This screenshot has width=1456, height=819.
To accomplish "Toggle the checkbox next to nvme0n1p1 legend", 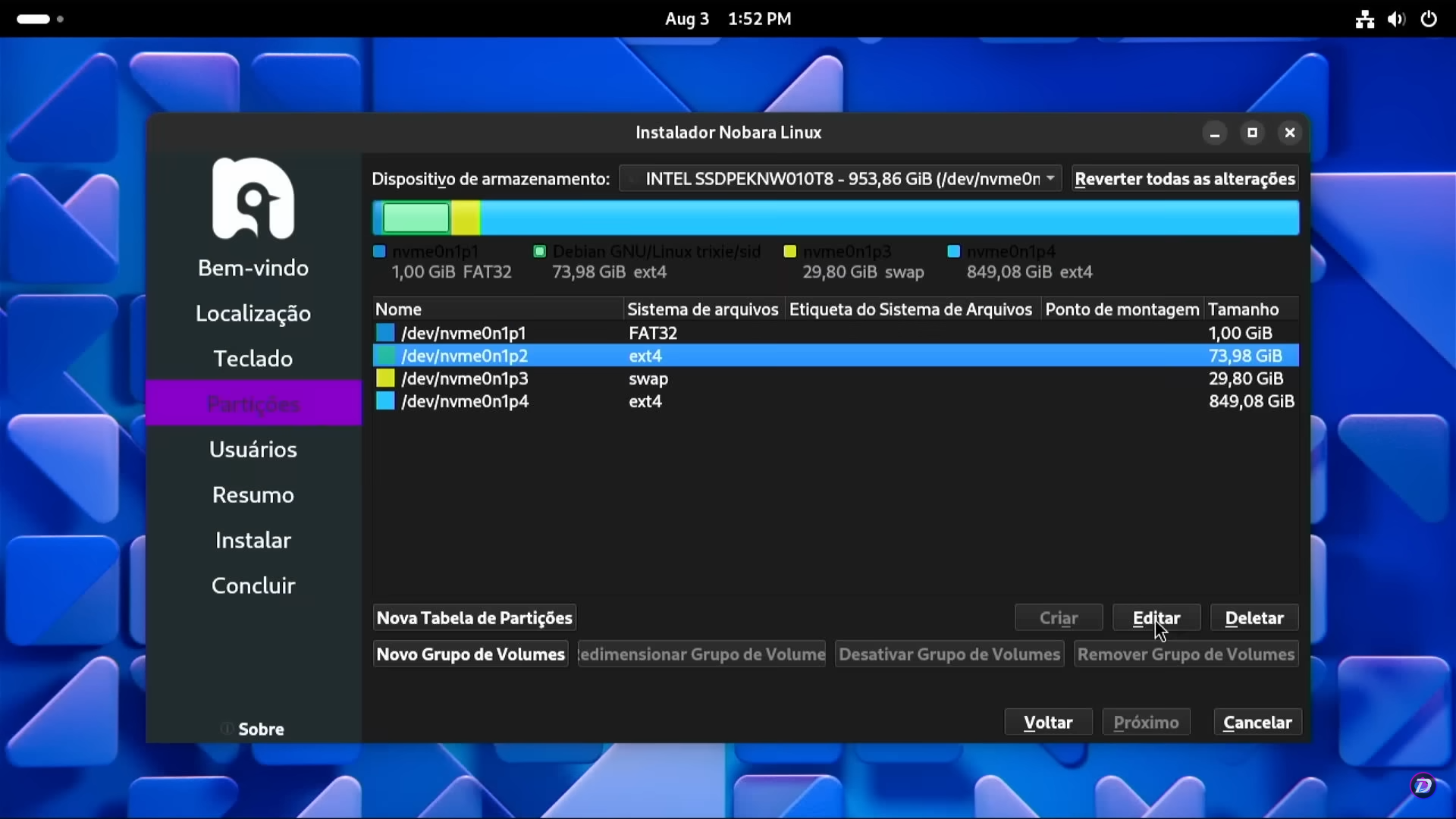I will [x=379, y=251].
